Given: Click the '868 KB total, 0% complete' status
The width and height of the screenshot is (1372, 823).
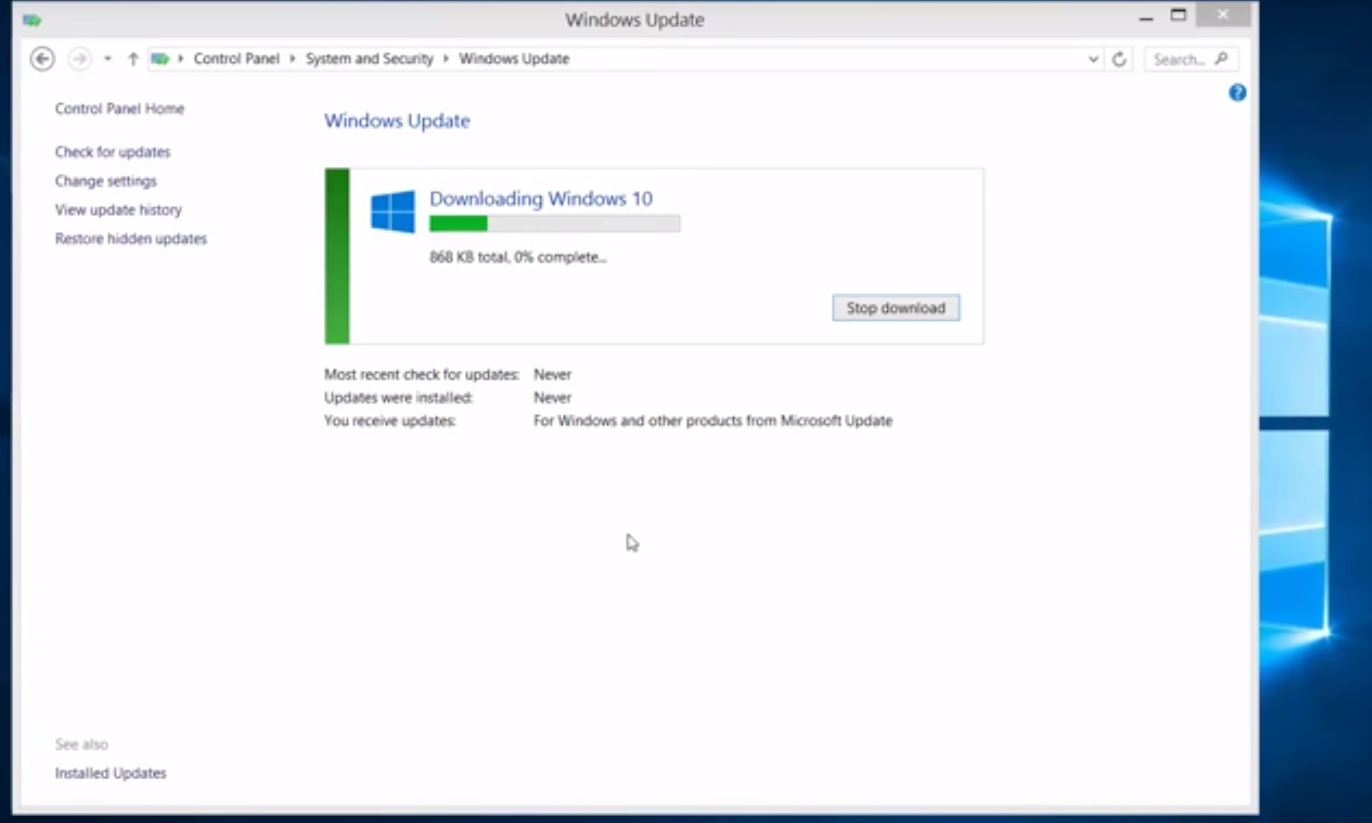Looking at the screenshot, I should 518,257.
